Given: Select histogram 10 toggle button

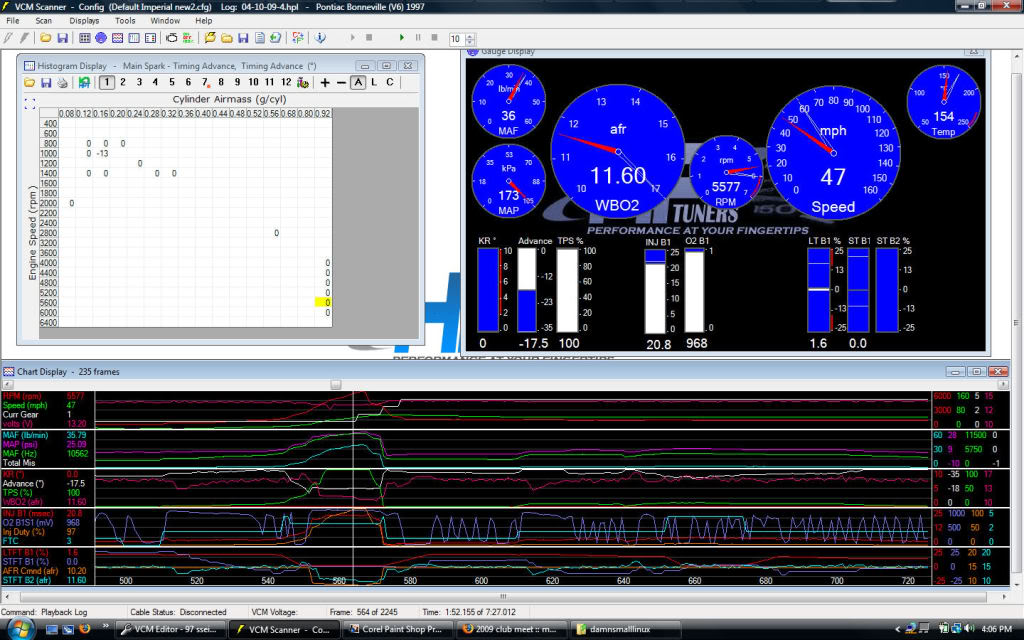Looking at the screenshot, I should click(253, 82).
